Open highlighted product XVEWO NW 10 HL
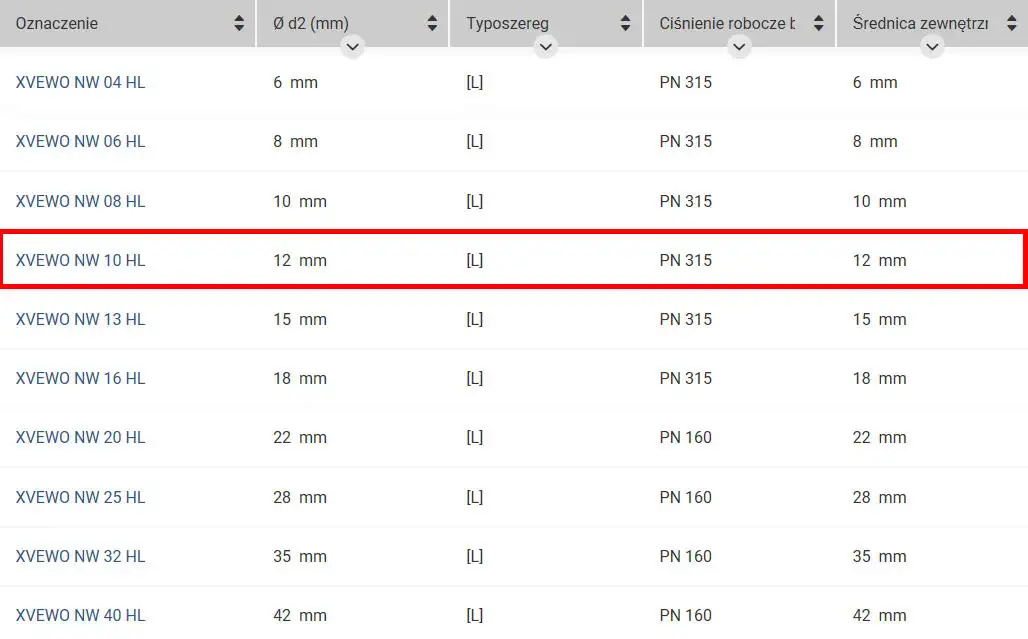Viewport: 1028px width, 639px height. (80, 260)
